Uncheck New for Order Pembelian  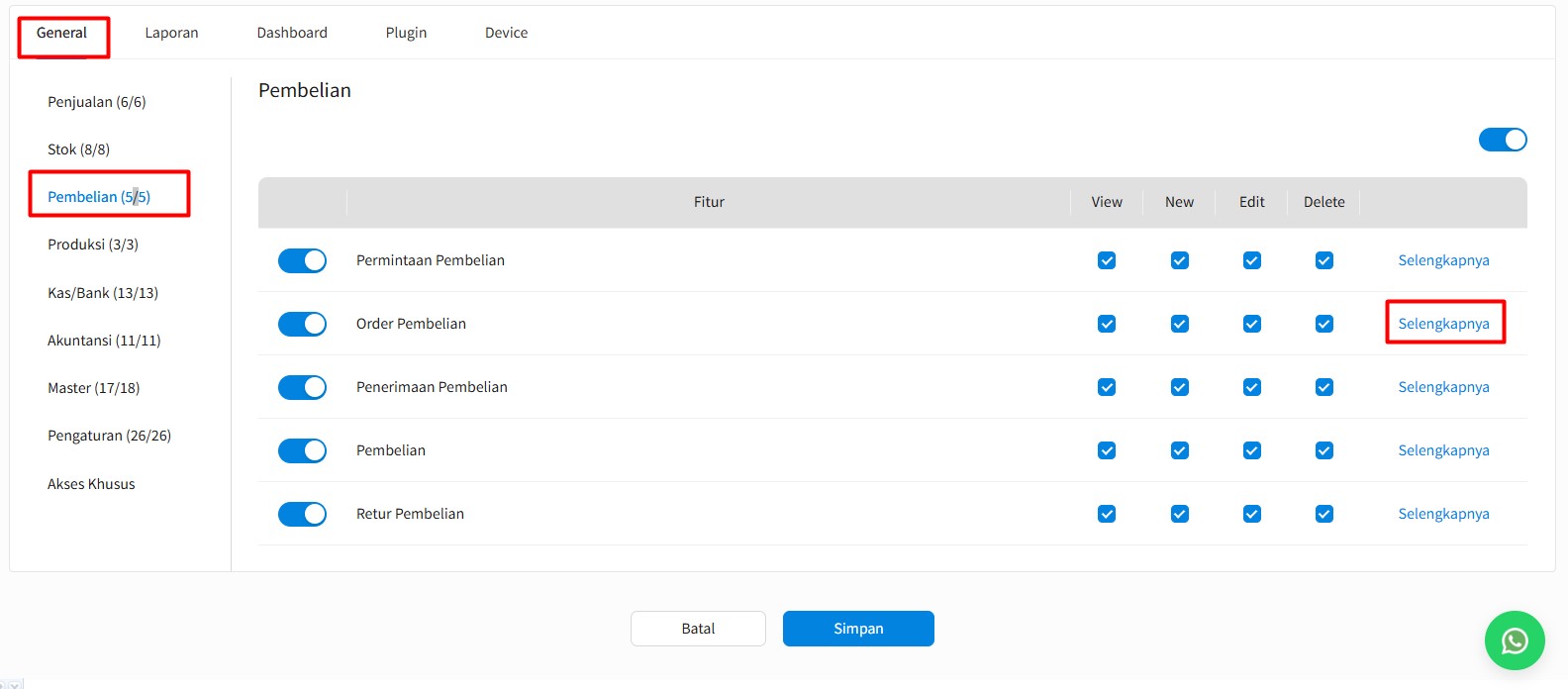pyautogui.click(x=1179, y=324)
